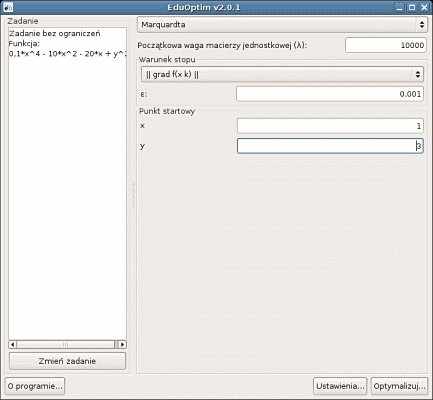Start optimization with Optymalizuj... button
The height and width of the screenshot is (400, 433).
[x=399, y=386]
